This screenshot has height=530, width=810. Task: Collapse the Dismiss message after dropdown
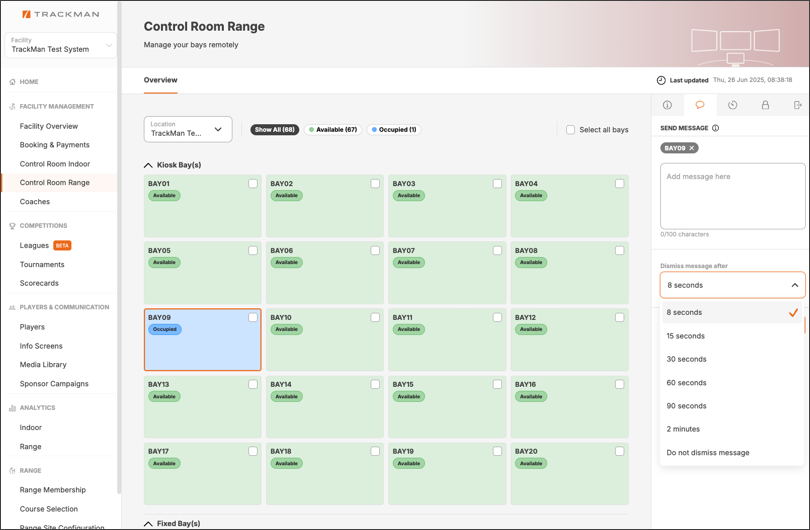pos(732,285)
